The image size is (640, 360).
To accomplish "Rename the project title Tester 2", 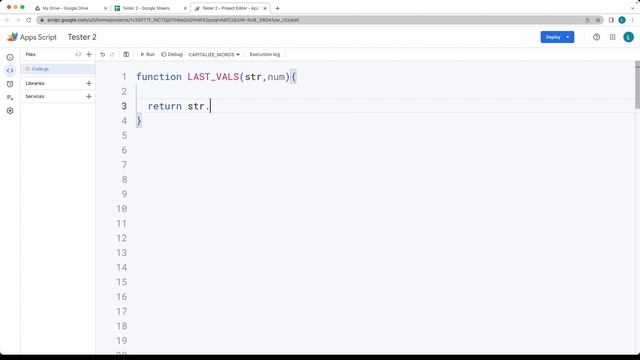I will point(82,37).
